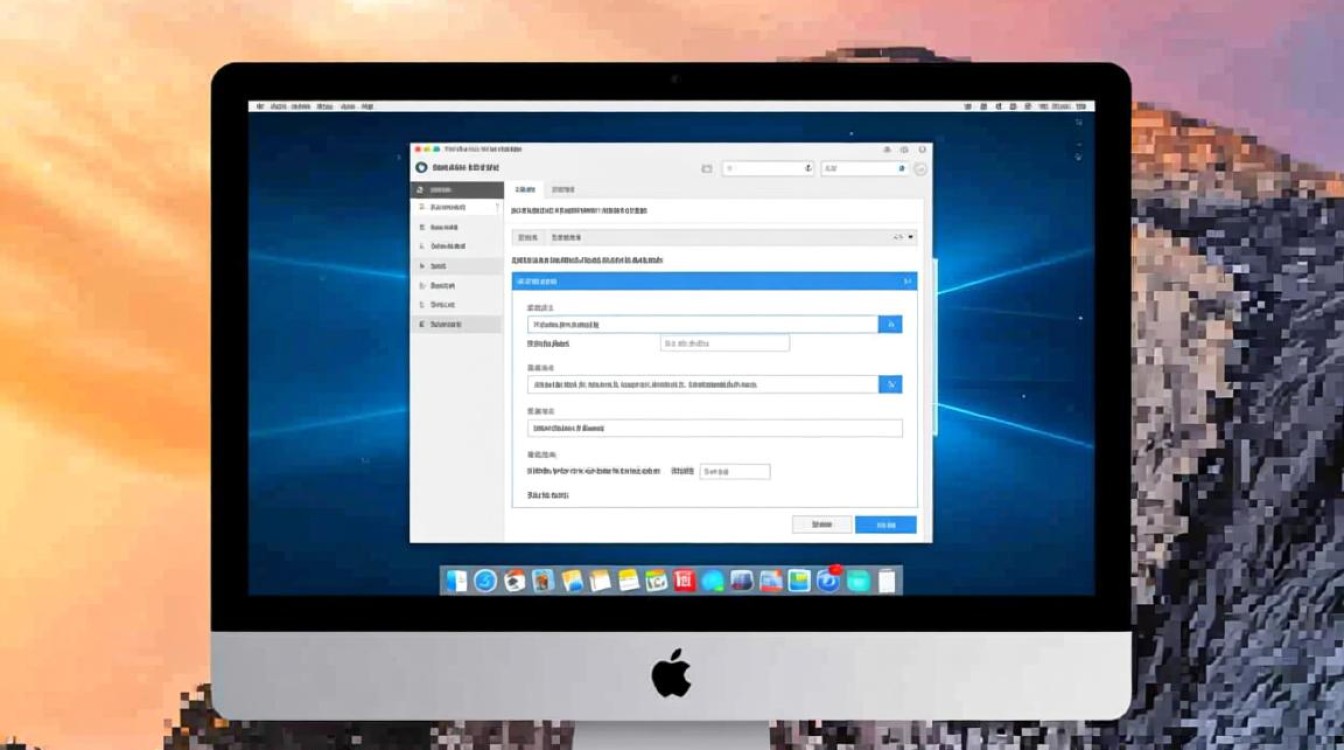Image resolution: width=1344 pixels, height=750 pixels.
Task: Click the folder icon in window toolbar
Action: (707, 169)
